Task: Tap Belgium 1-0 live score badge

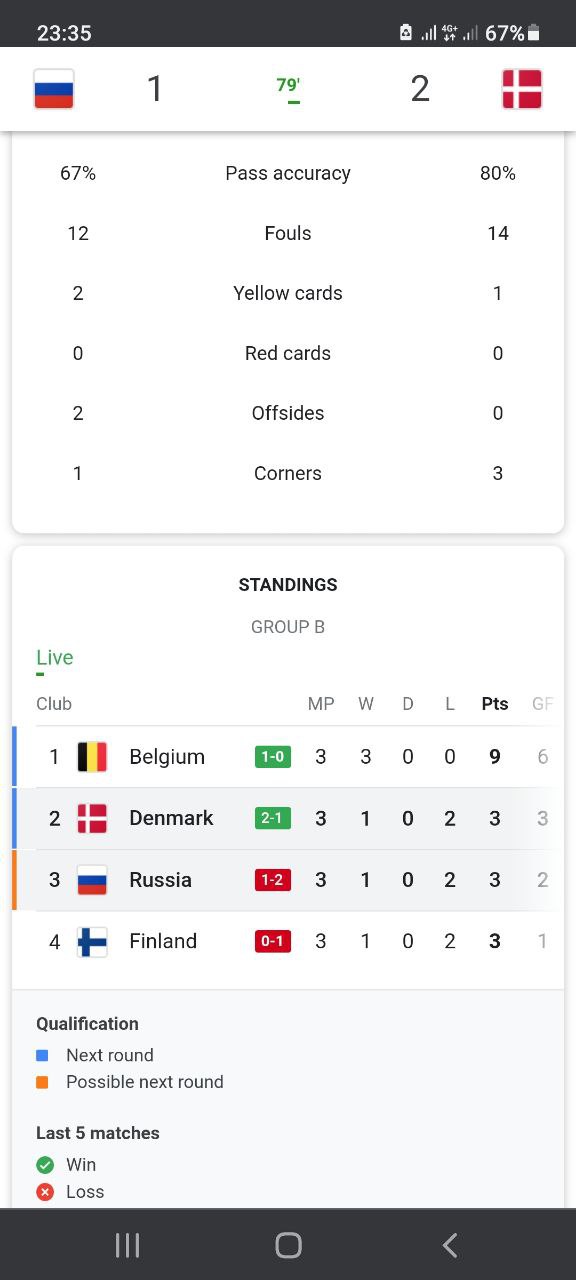Action: pyautogui.click(x=273, y=757)
